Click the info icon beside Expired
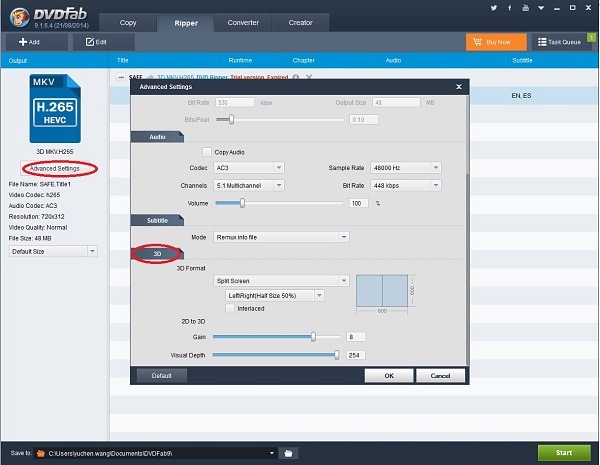Viewport: 600px width, 465px height. click(x=295, y=77)
